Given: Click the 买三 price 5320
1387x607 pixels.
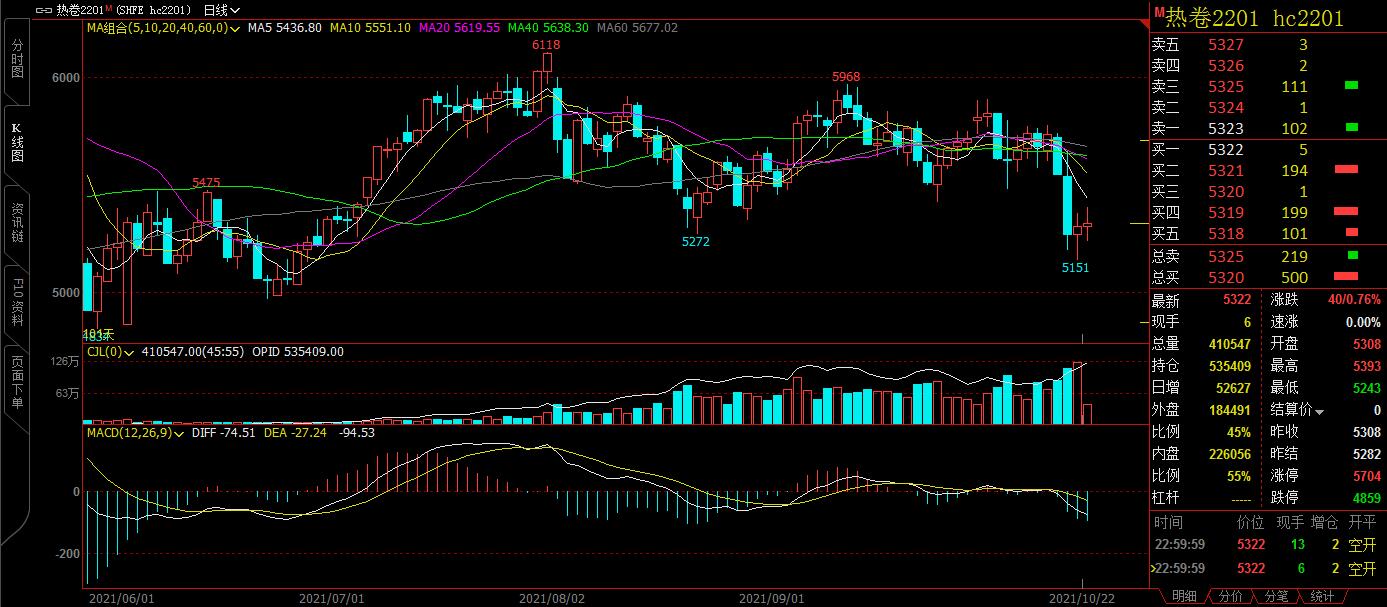Looking at the screenshot, I should tap(1226, 192).
